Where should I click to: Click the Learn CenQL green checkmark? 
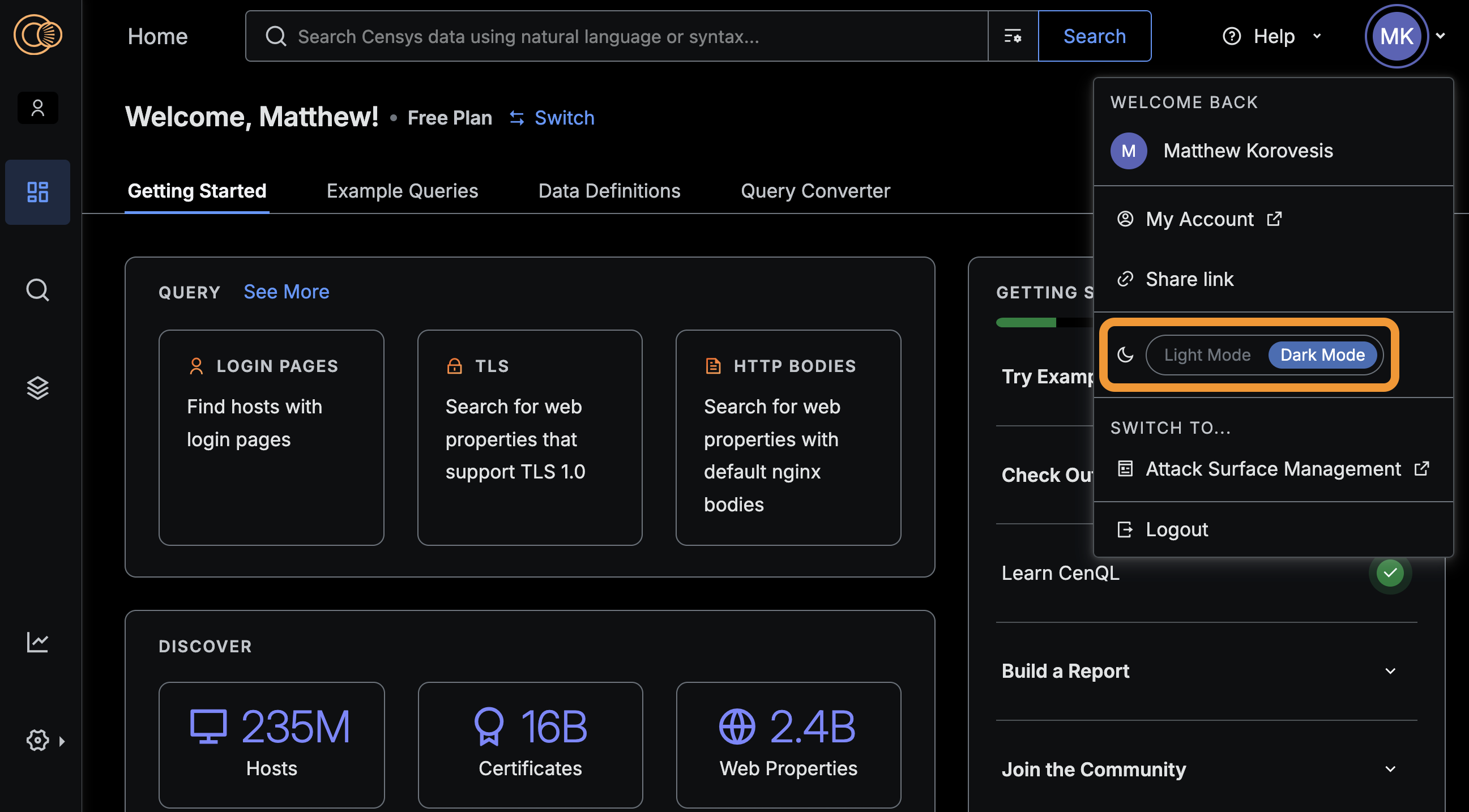(1390, 573)
